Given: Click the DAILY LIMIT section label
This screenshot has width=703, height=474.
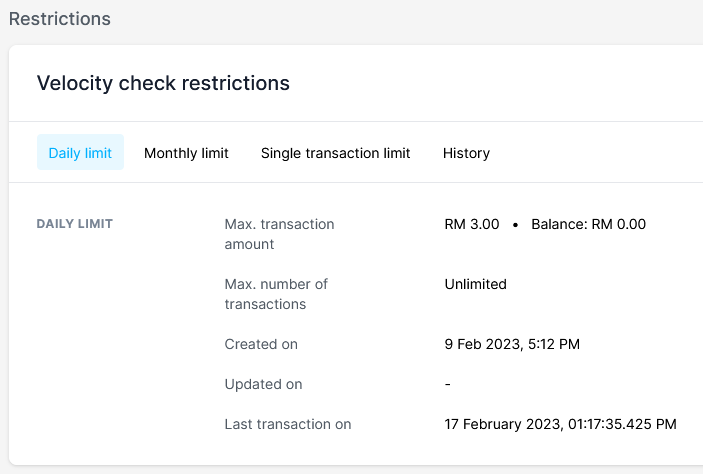Looking at the screenshot, I should pyautogui.click(x=74, y=224).
